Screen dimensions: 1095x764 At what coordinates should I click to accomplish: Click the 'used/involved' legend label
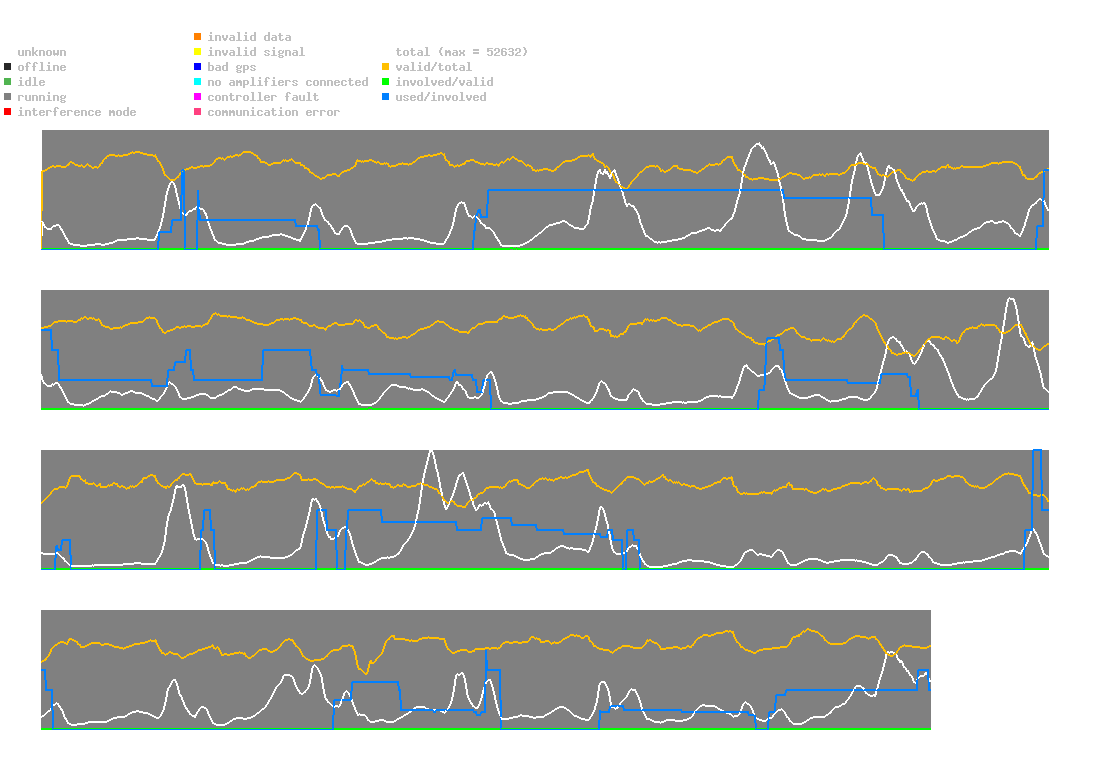[441, 97]
